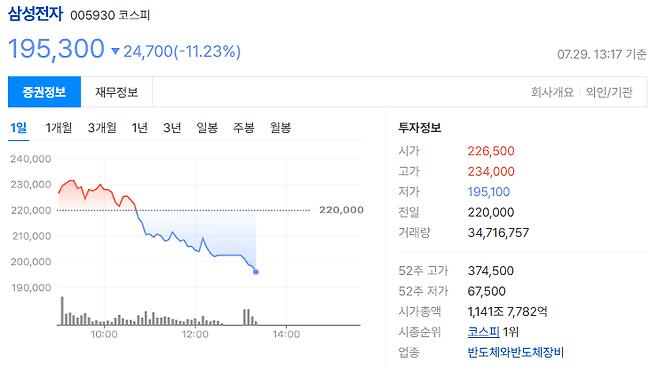Click the blue down-triangle price change icon
This screenshot has width=658, height=370.
pyautogui.click(x=115, y=51)
